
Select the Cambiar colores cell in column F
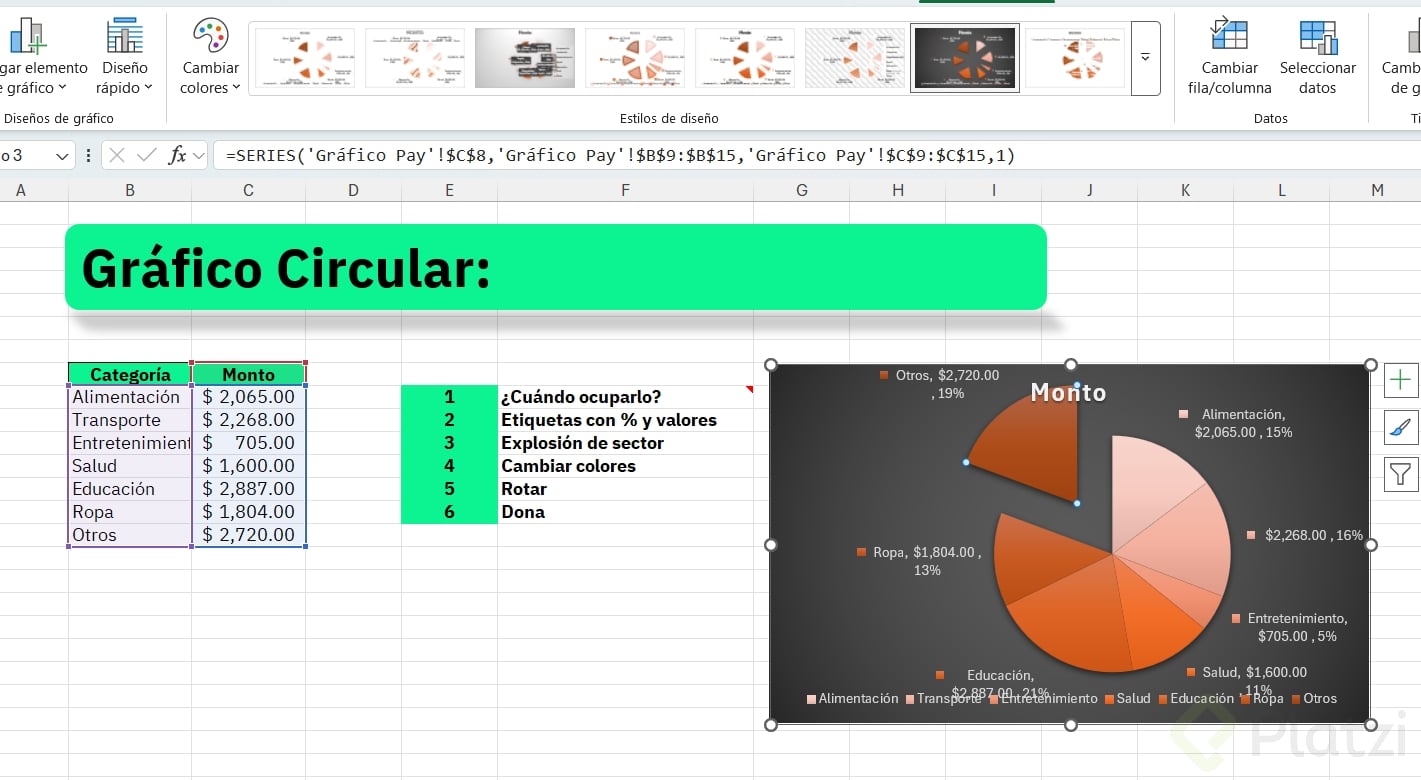[x=625, y=466]
